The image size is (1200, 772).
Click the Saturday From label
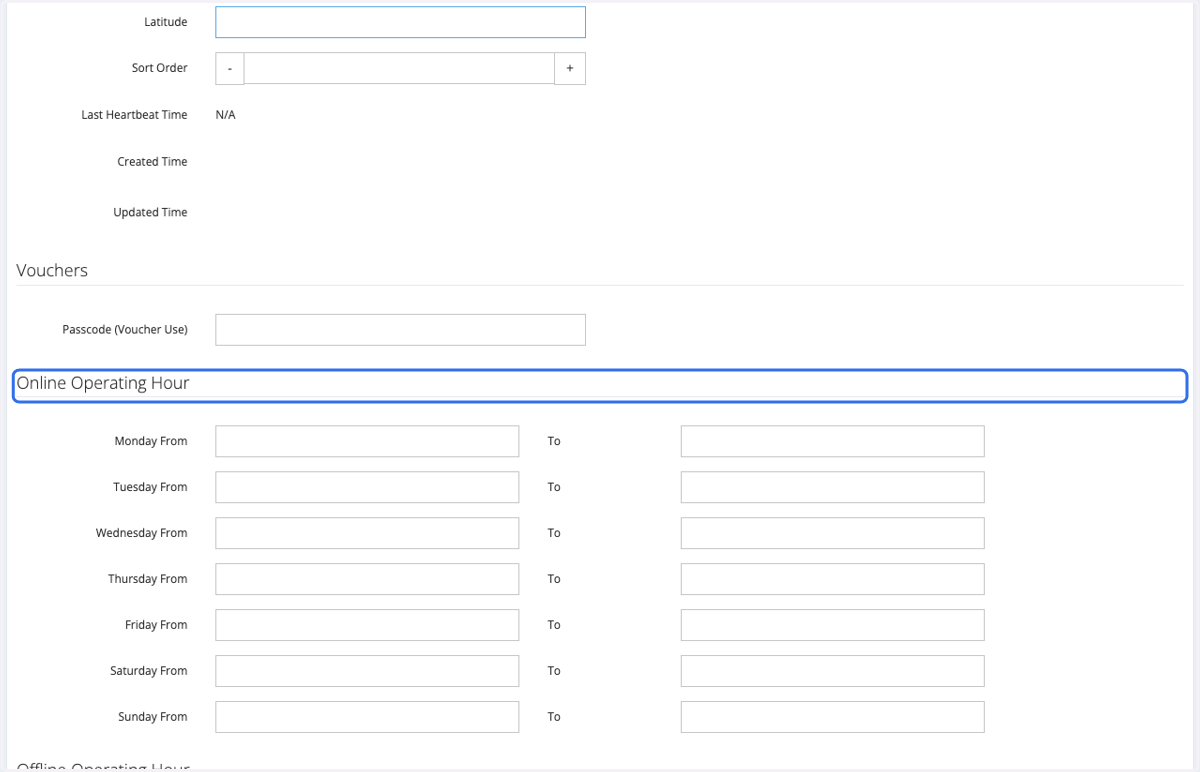coord(149,671)
